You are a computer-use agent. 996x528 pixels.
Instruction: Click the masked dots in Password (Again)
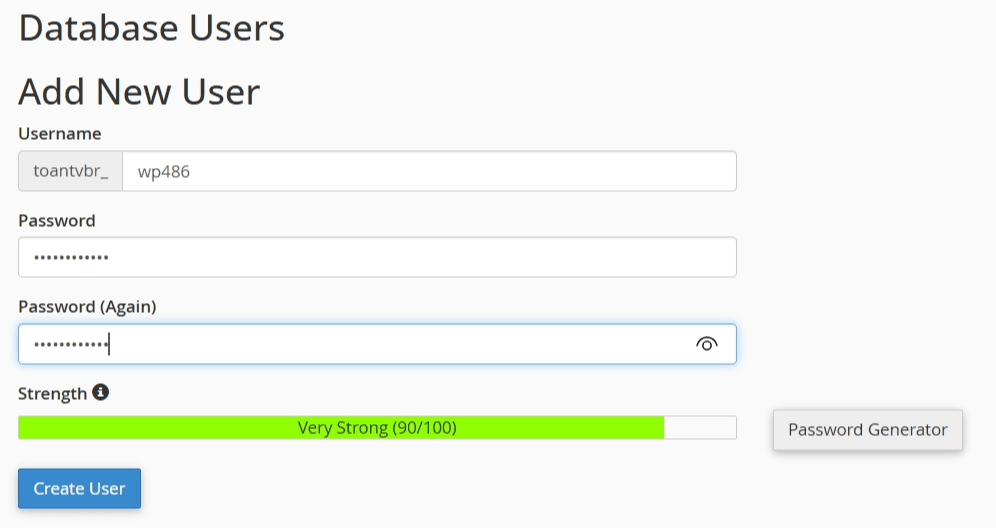[71, 345]
